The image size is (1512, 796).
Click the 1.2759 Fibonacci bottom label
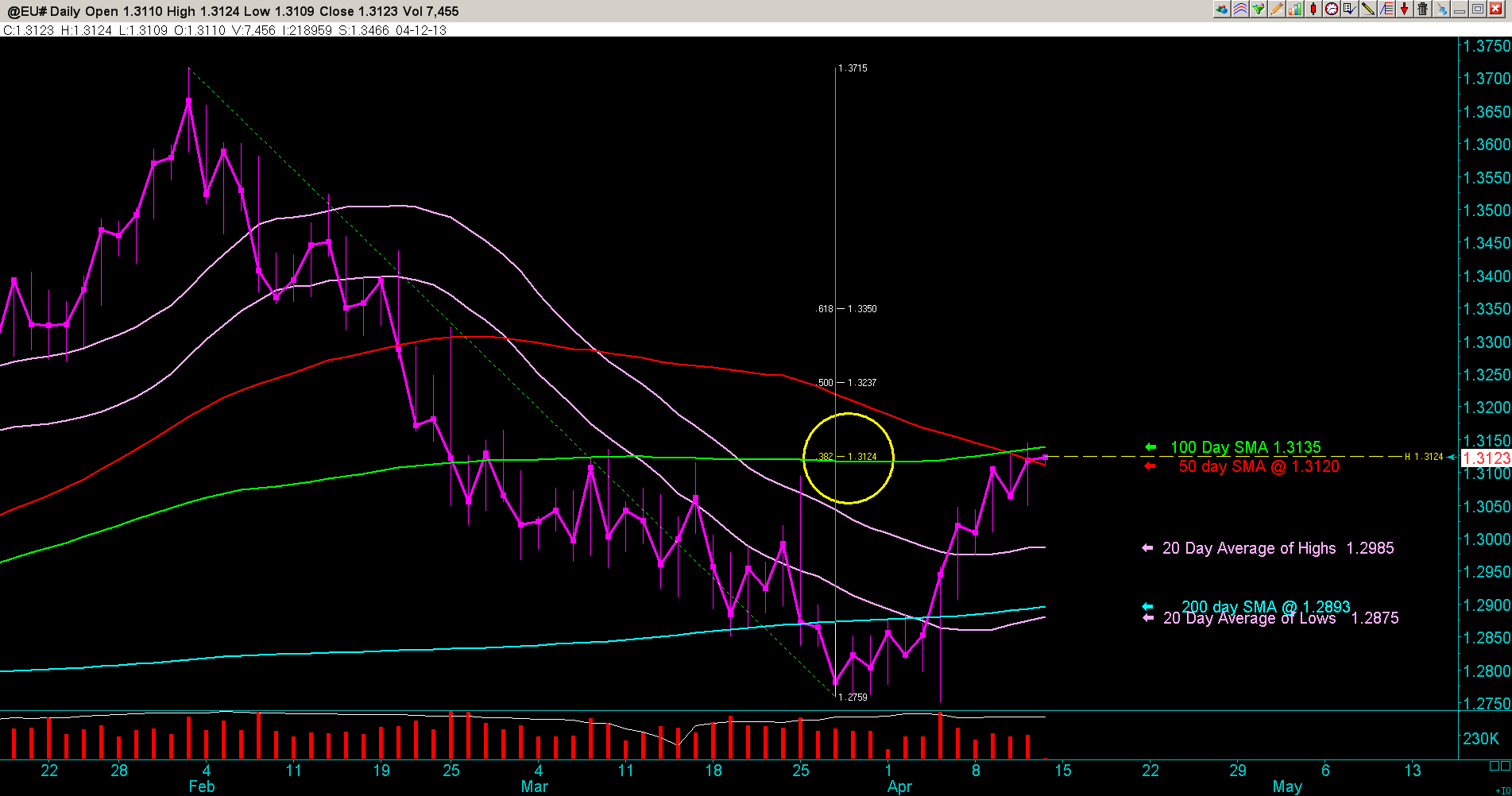853,697
